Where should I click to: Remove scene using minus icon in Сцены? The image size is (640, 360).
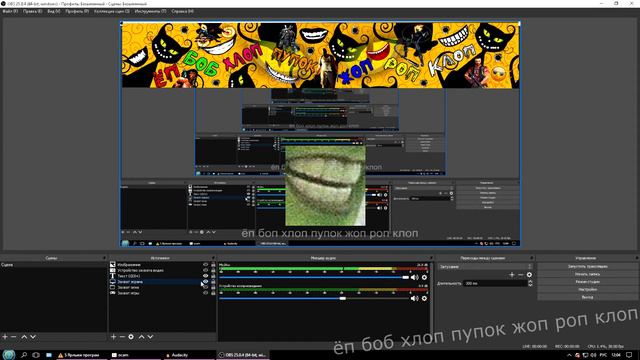pos(13,337)
